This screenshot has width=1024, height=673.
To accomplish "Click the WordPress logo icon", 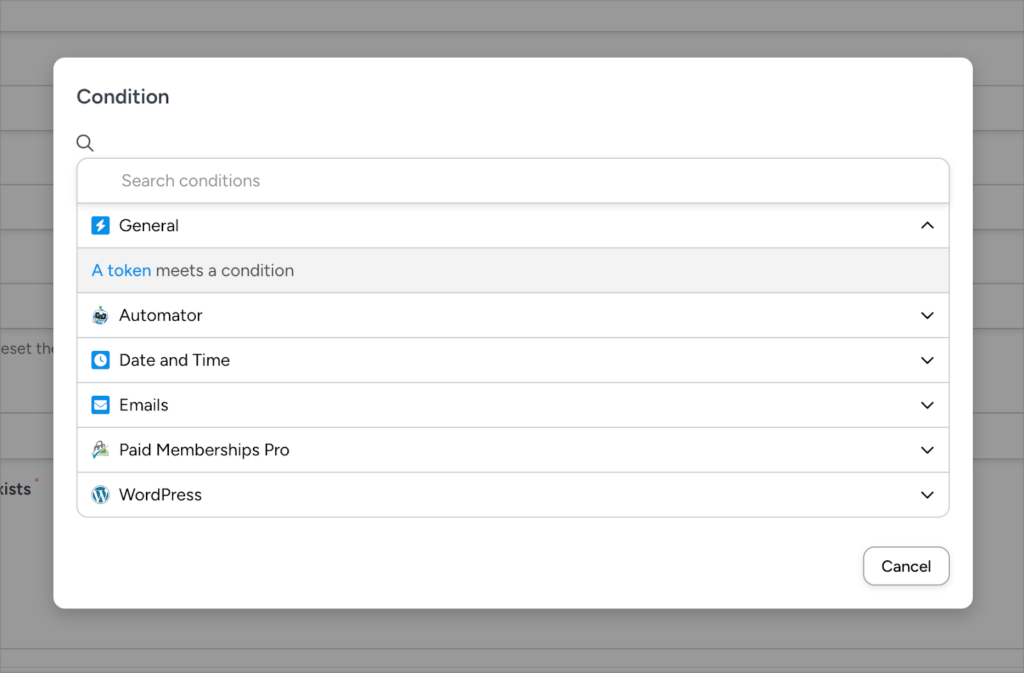I will tap(100, 494).
